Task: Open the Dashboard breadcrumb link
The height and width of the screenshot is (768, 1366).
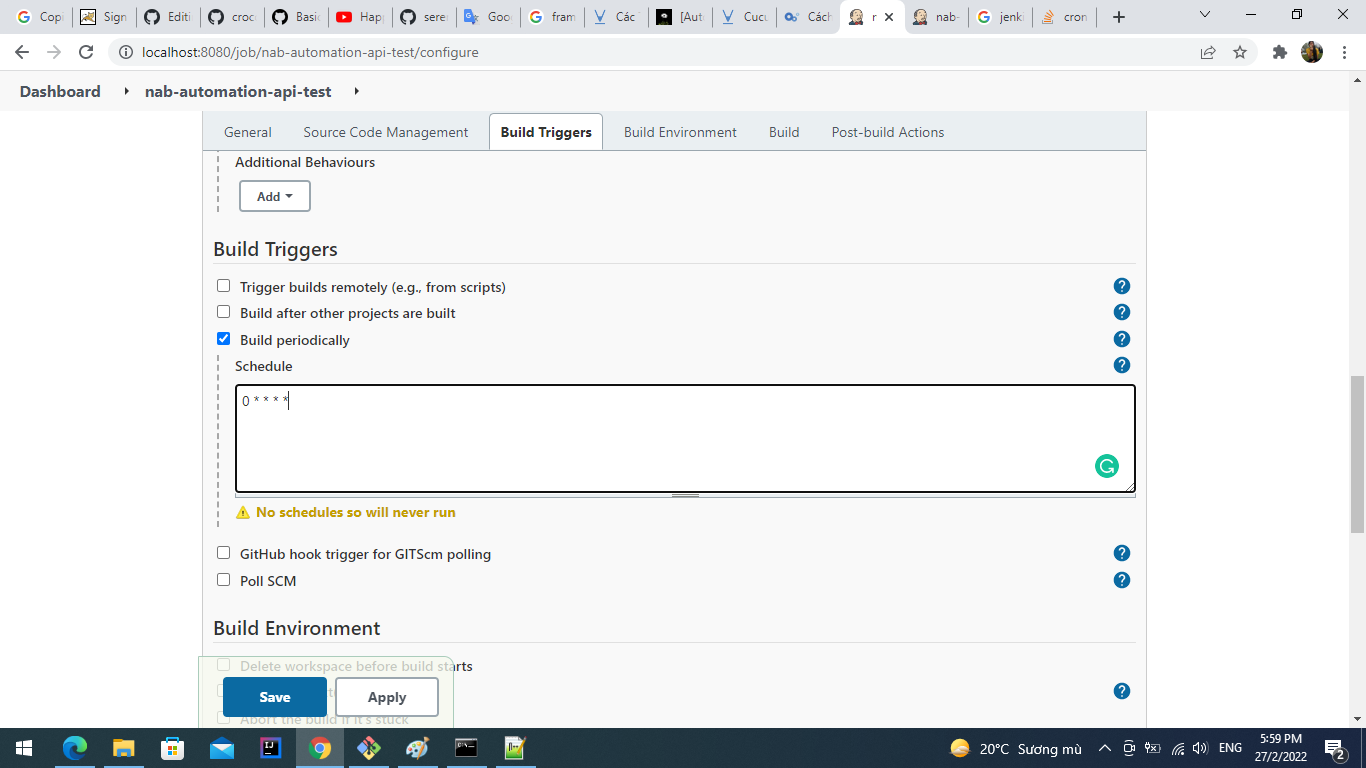Action: pyautogui.click(x=60, y=91)
